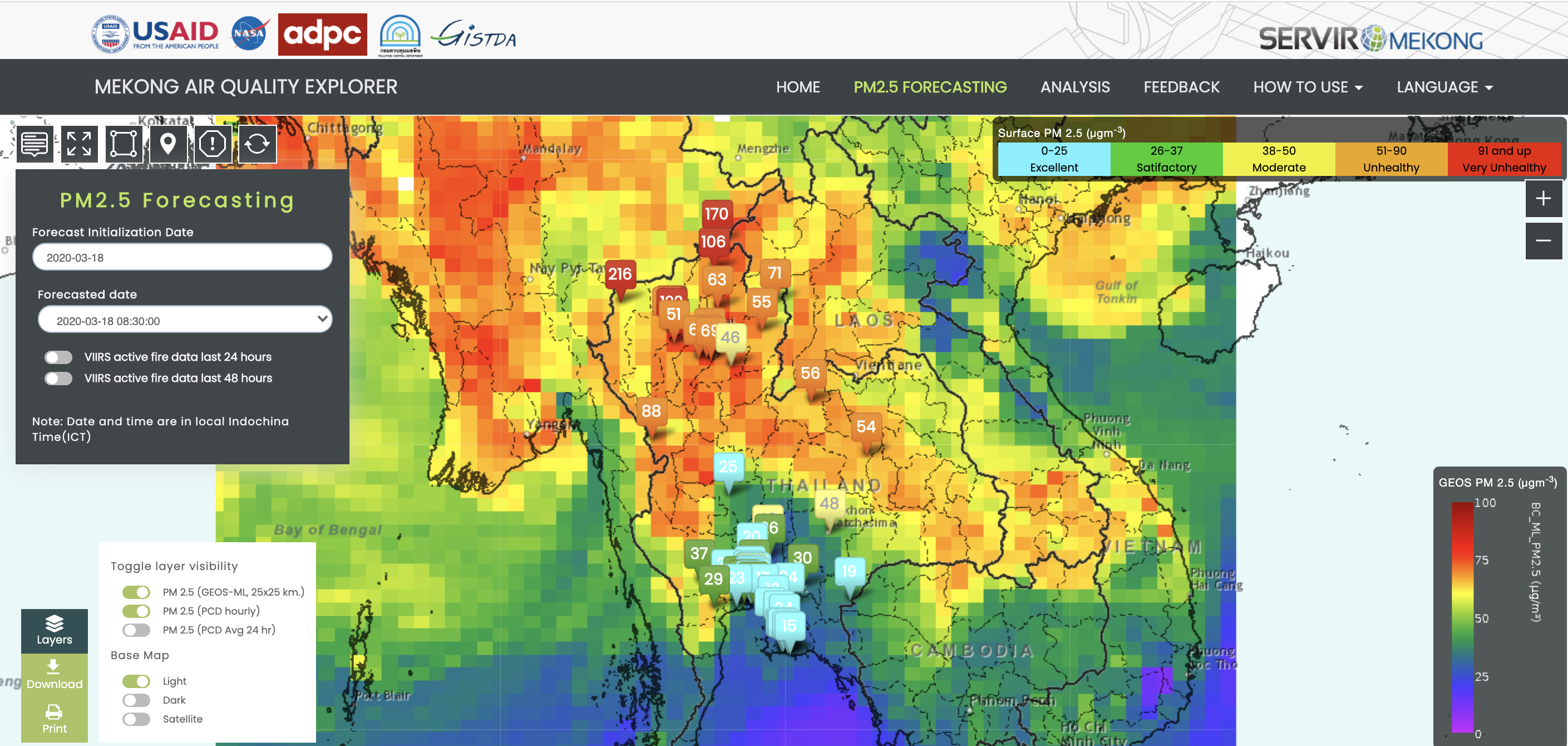This screenshot has width=1568, height=746.
Task: Enable VIIRS active fire data last 48 hours
Action: pyautogui.click(x=58, y=378)
